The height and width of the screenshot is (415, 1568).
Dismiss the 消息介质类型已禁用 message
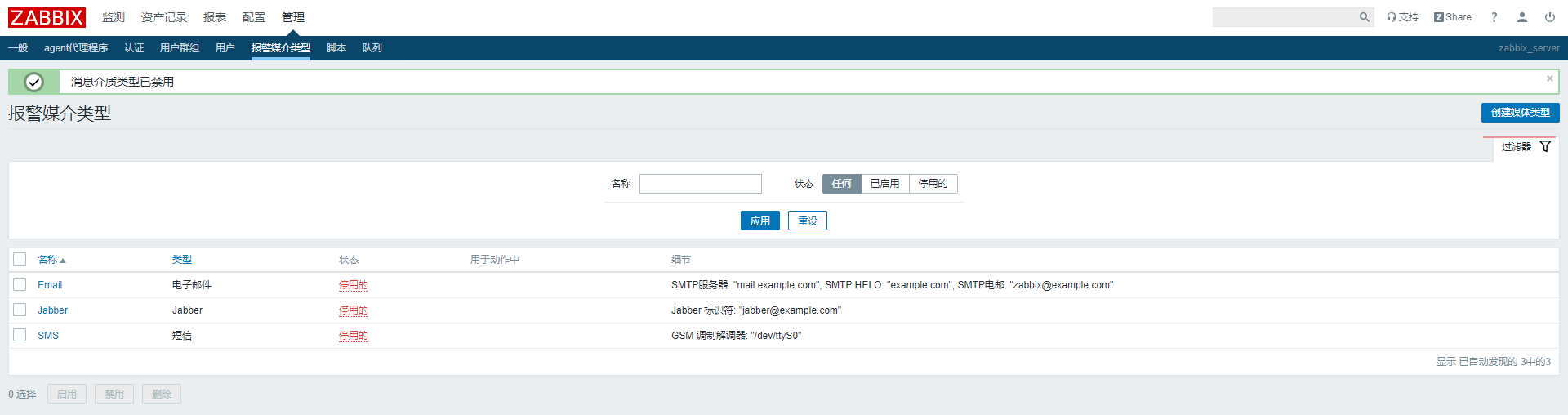click(1549, 78)
